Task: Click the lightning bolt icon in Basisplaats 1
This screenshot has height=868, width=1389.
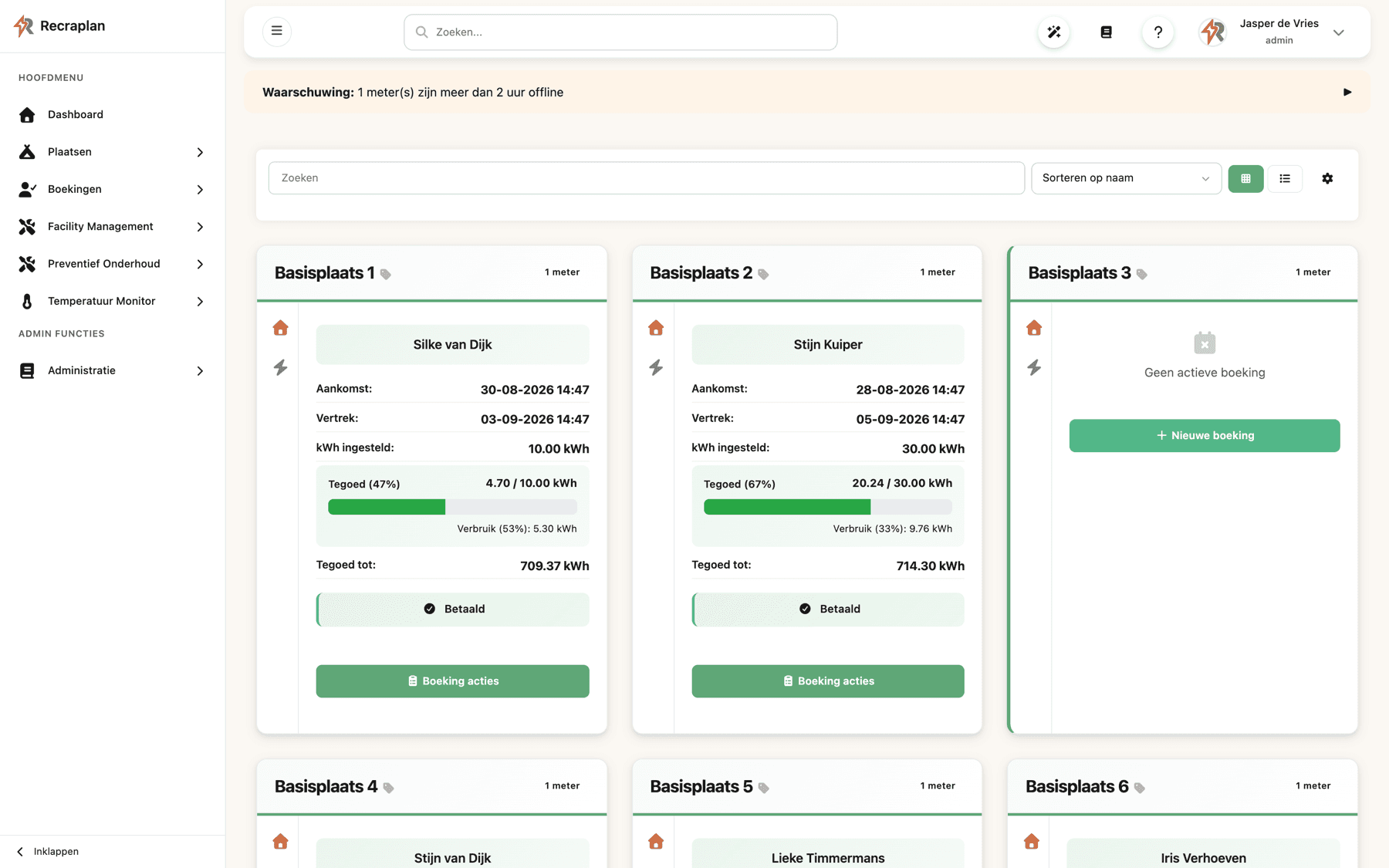Action: click(281, 367)
